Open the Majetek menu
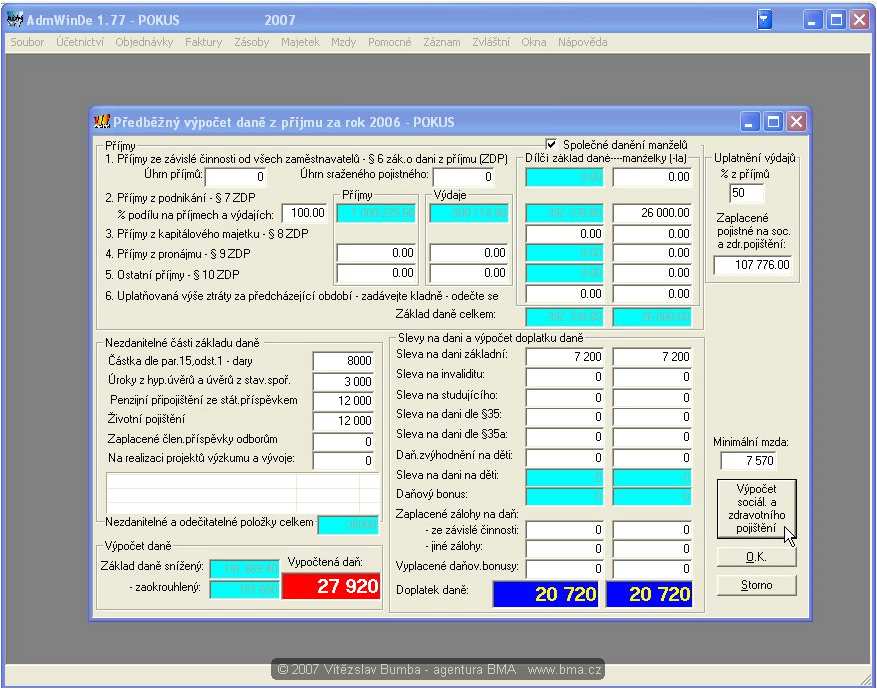Viewport: 877px width, 689px height. point(300,42)
